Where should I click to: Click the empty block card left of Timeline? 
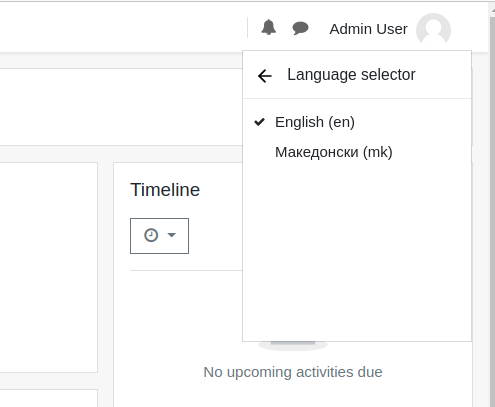pos(49,267)
